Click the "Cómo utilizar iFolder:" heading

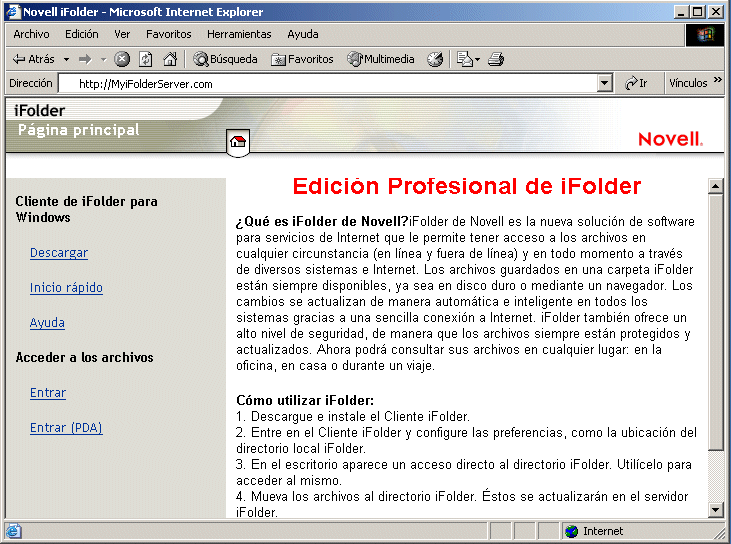305,400
